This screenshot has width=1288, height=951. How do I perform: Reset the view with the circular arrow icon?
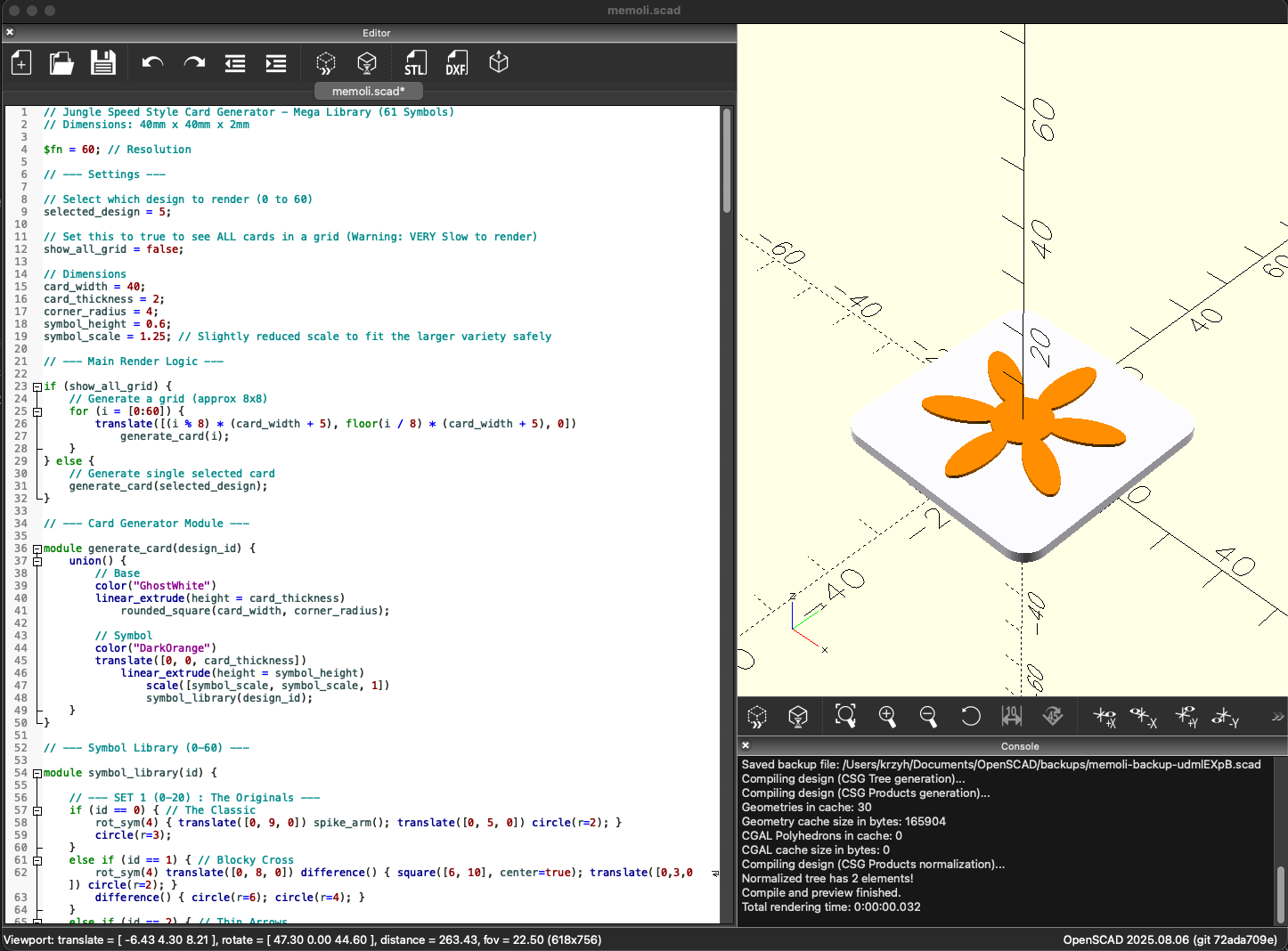tap(970, 717)
